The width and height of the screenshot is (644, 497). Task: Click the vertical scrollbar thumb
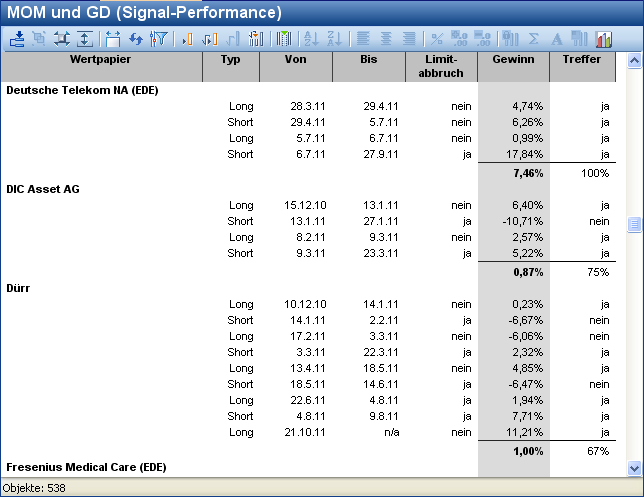(x=634, y=225)
